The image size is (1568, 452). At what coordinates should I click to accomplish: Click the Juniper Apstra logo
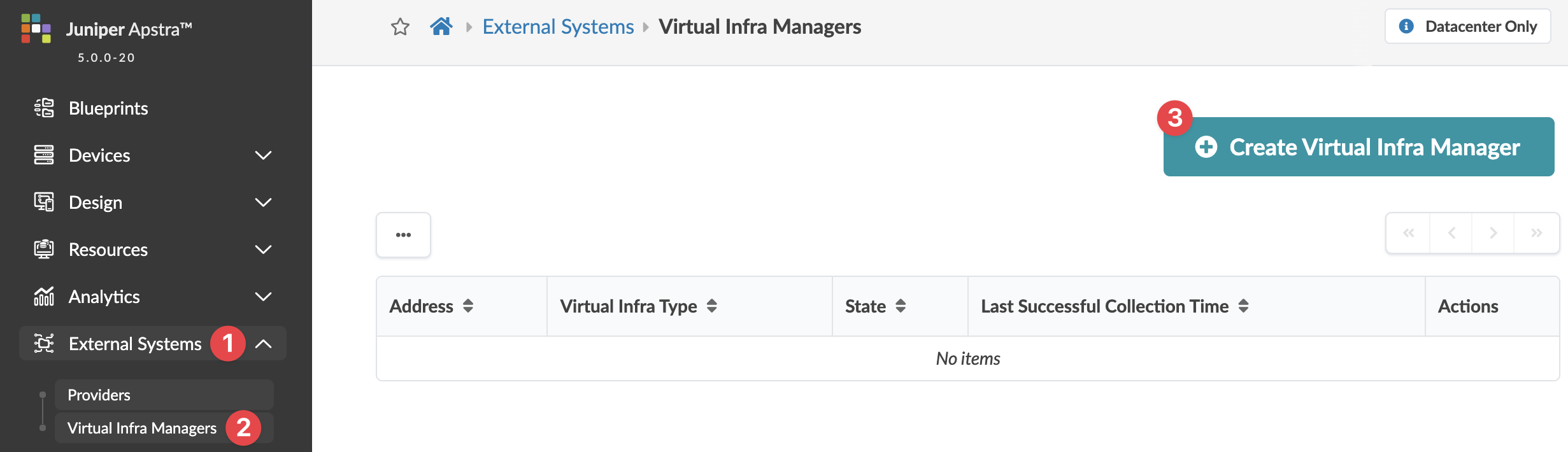36,29
